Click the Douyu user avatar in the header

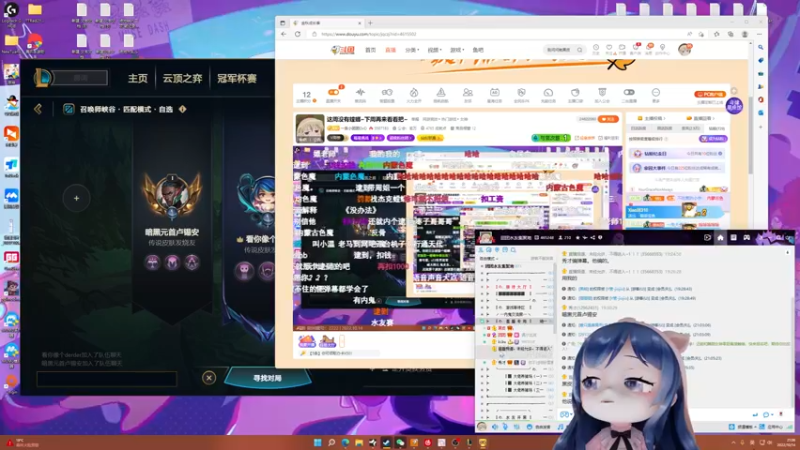[x=684, y=49]
